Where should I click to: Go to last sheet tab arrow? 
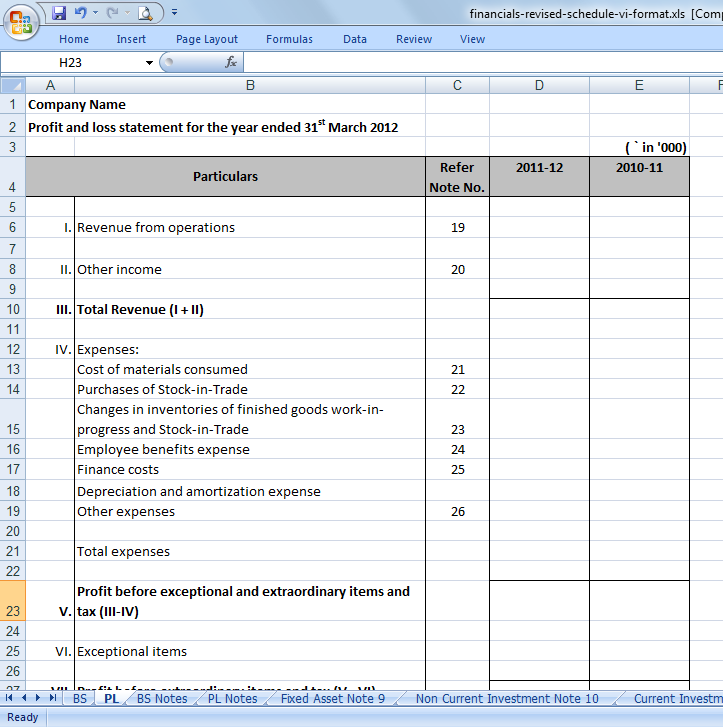click(53, 698)
